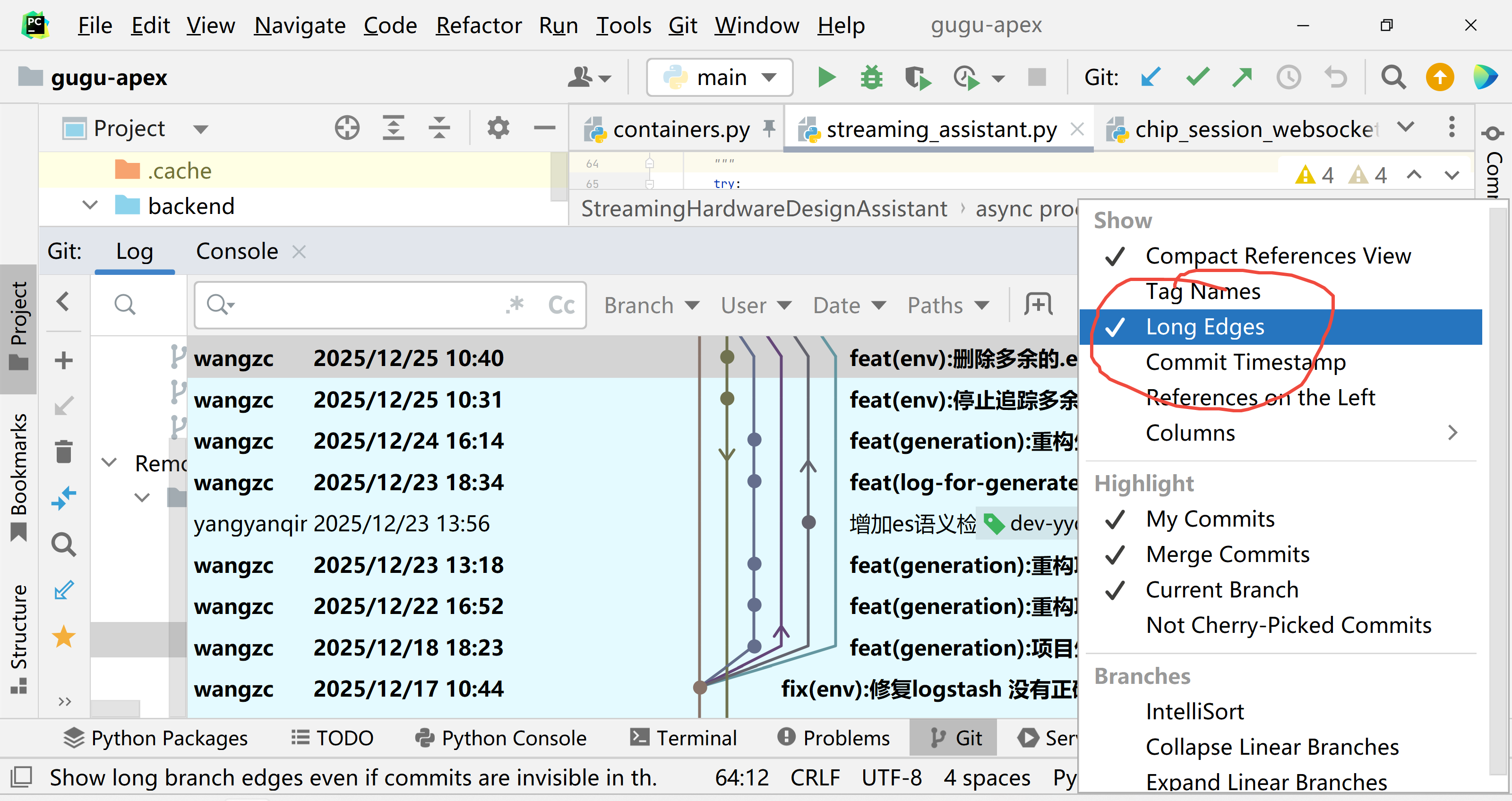Open the Terminal tool window
1512x801 pixels.
pyautogui.click(x=683, y=738)
